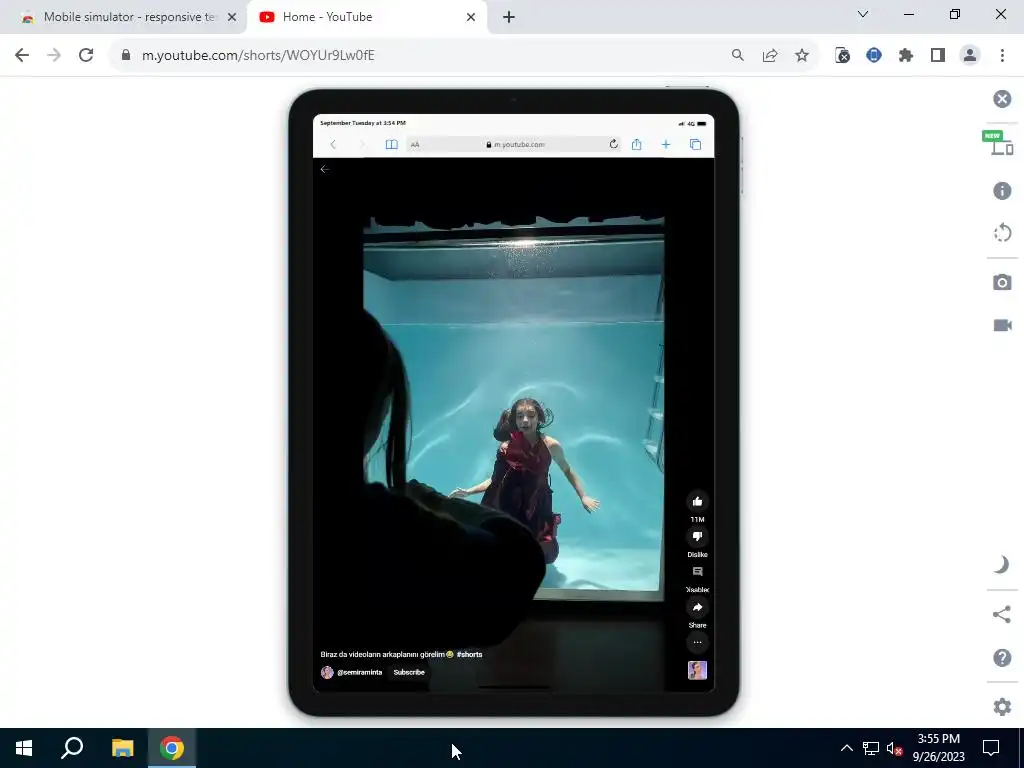Click the Chrome zoom magnifier icon
Image resolution: width=1024 pixels, height=768 pixels.
(x=738, y=55)
